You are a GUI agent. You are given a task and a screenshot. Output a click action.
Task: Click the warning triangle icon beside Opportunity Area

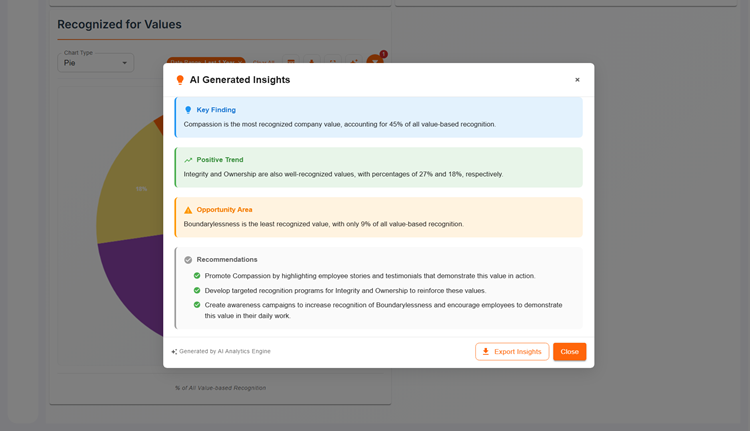[188, 210]
